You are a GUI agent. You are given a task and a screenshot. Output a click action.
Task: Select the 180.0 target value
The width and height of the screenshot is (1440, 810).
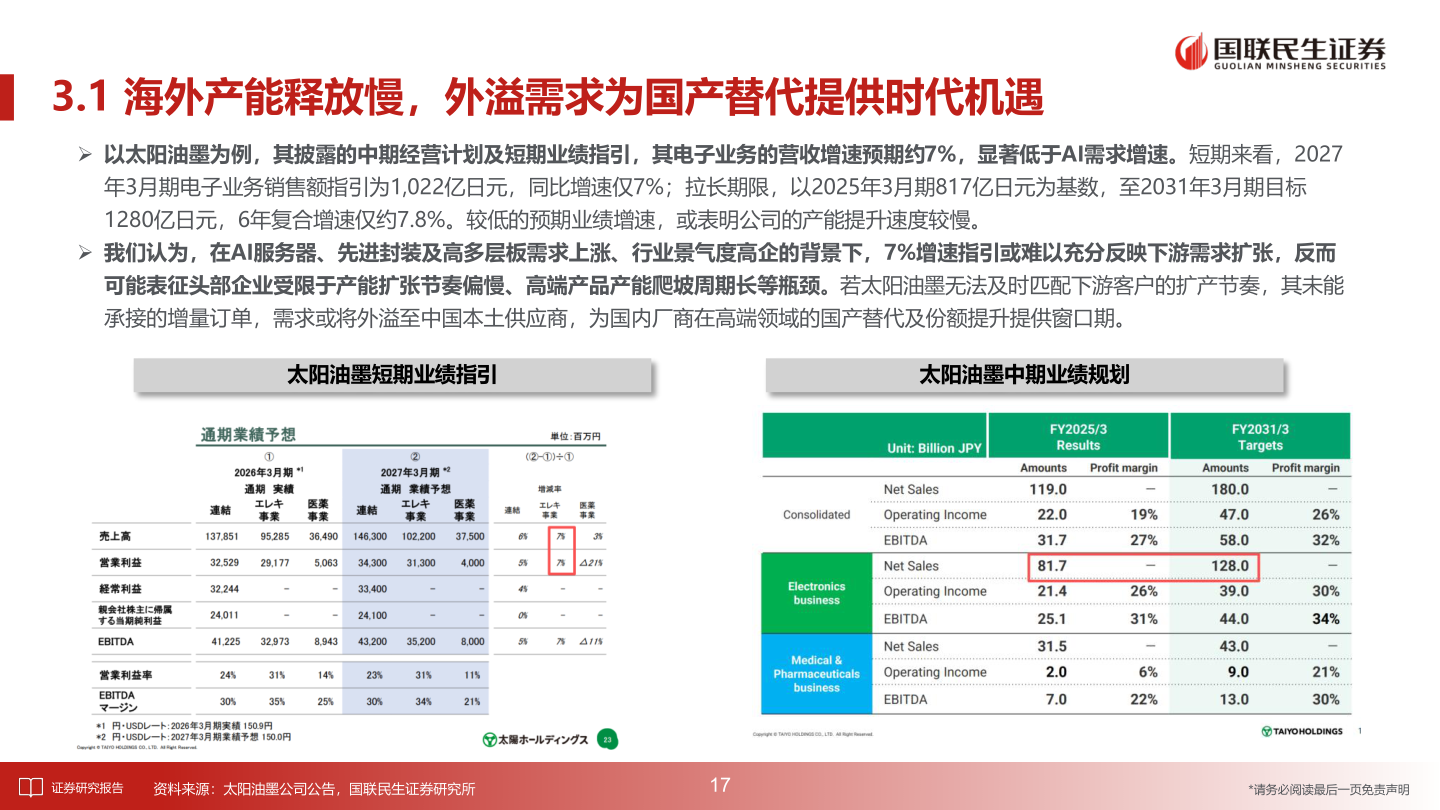[x=1230, y=489]
